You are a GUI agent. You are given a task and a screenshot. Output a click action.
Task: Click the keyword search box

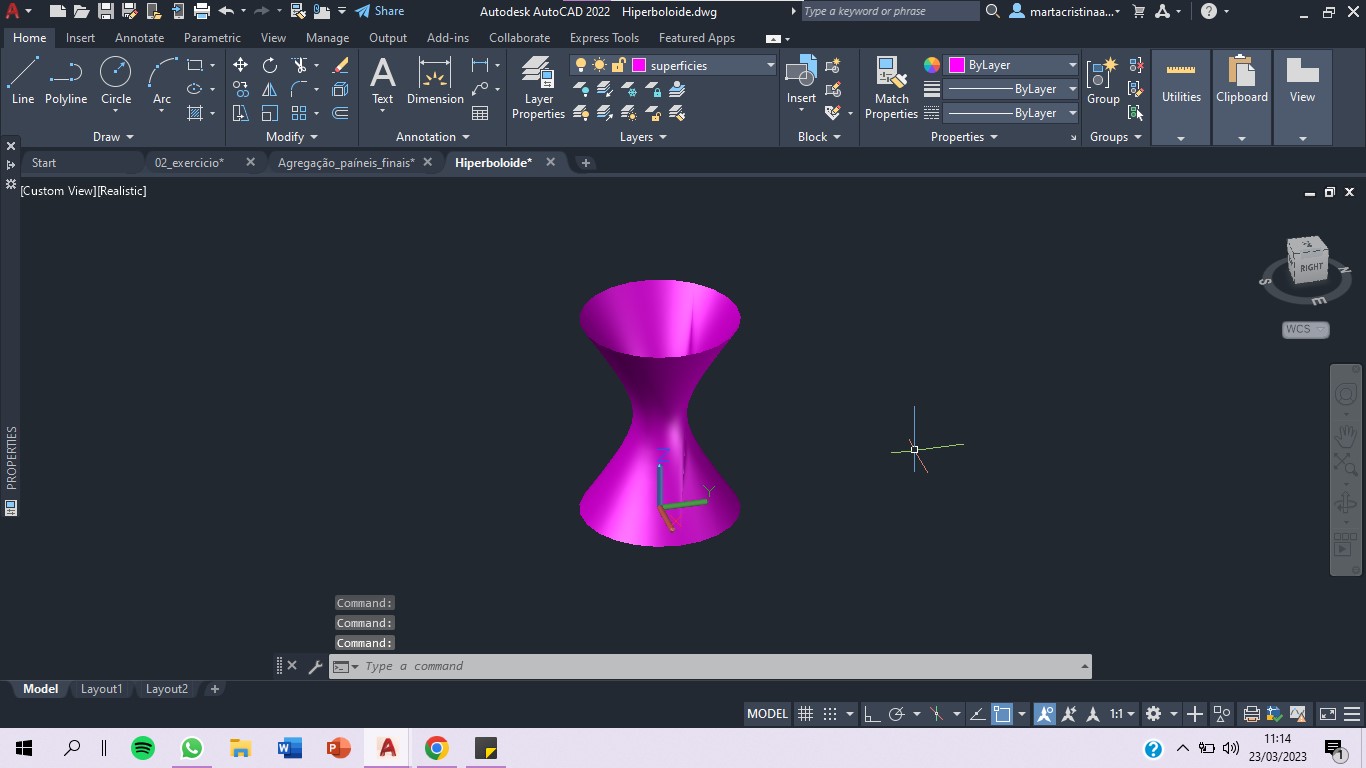tap(890, 11)
